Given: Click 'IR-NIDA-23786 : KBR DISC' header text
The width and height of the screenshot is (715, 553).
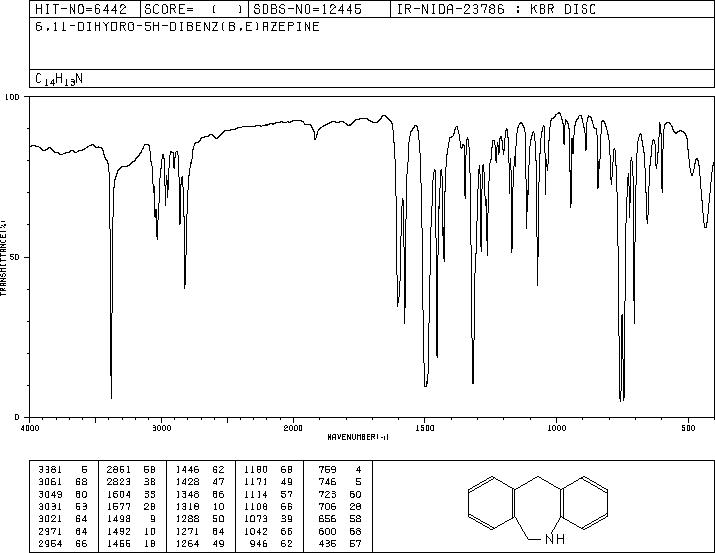Looking at the screenshot, I should 496,9.
